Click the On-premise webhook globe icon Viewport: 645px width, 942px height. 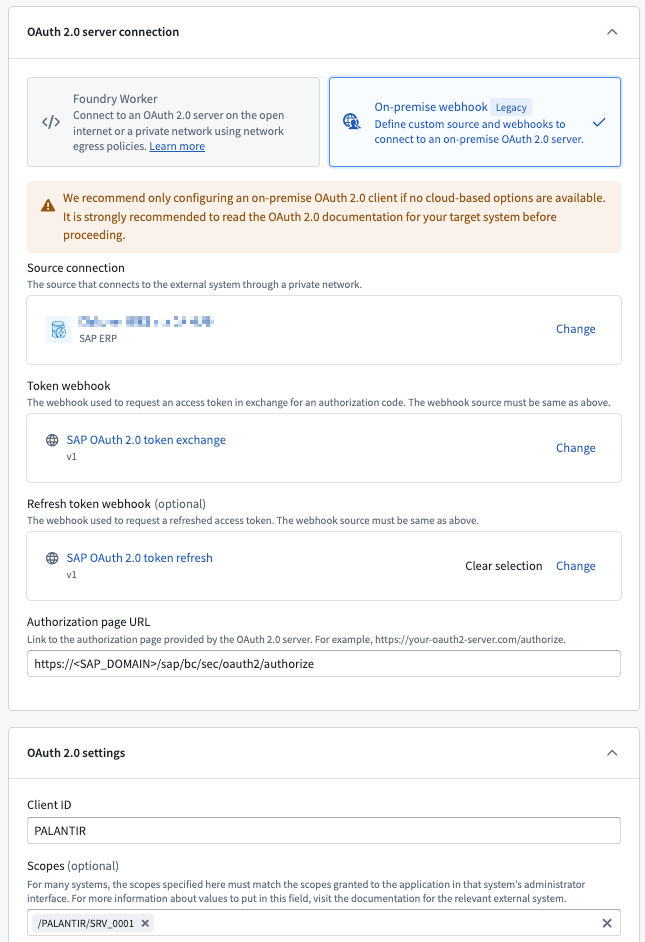click(x=351, y=122)
